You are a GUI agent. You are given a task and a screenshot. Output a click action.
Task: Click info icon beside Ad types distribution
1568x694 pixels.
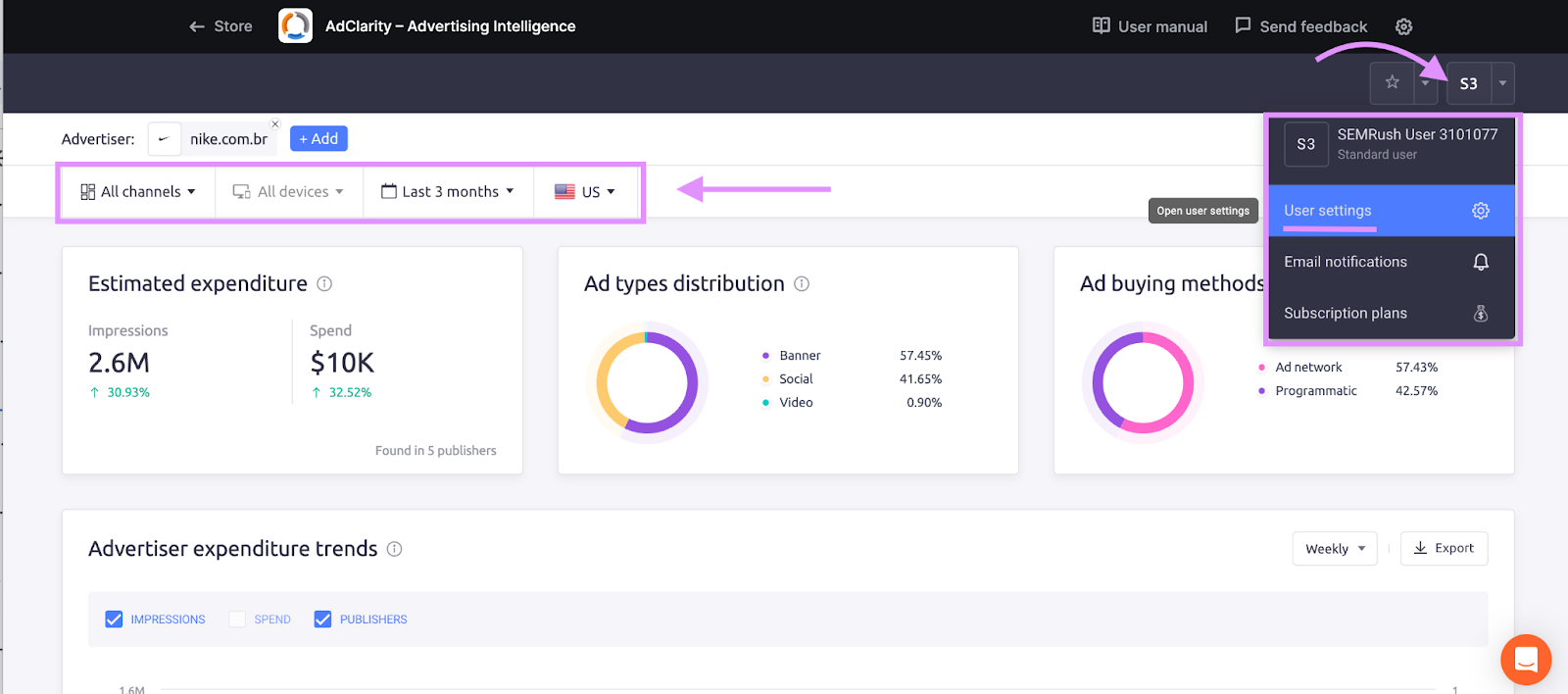(802, 284)
